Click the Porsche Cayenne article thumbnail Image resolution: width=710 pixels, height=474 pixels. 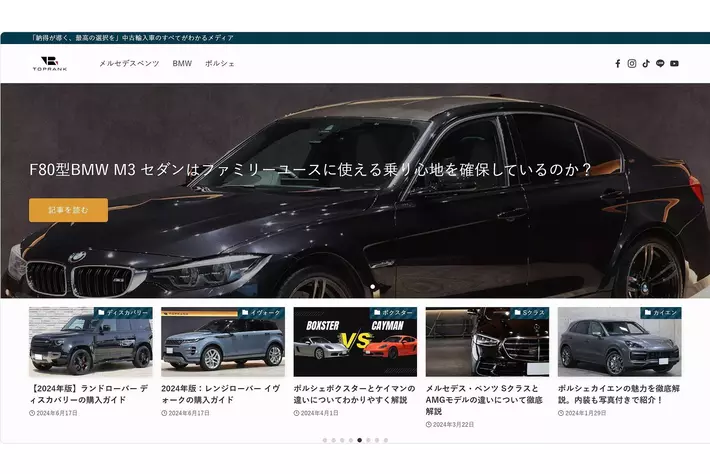click(x=619, y=343)
